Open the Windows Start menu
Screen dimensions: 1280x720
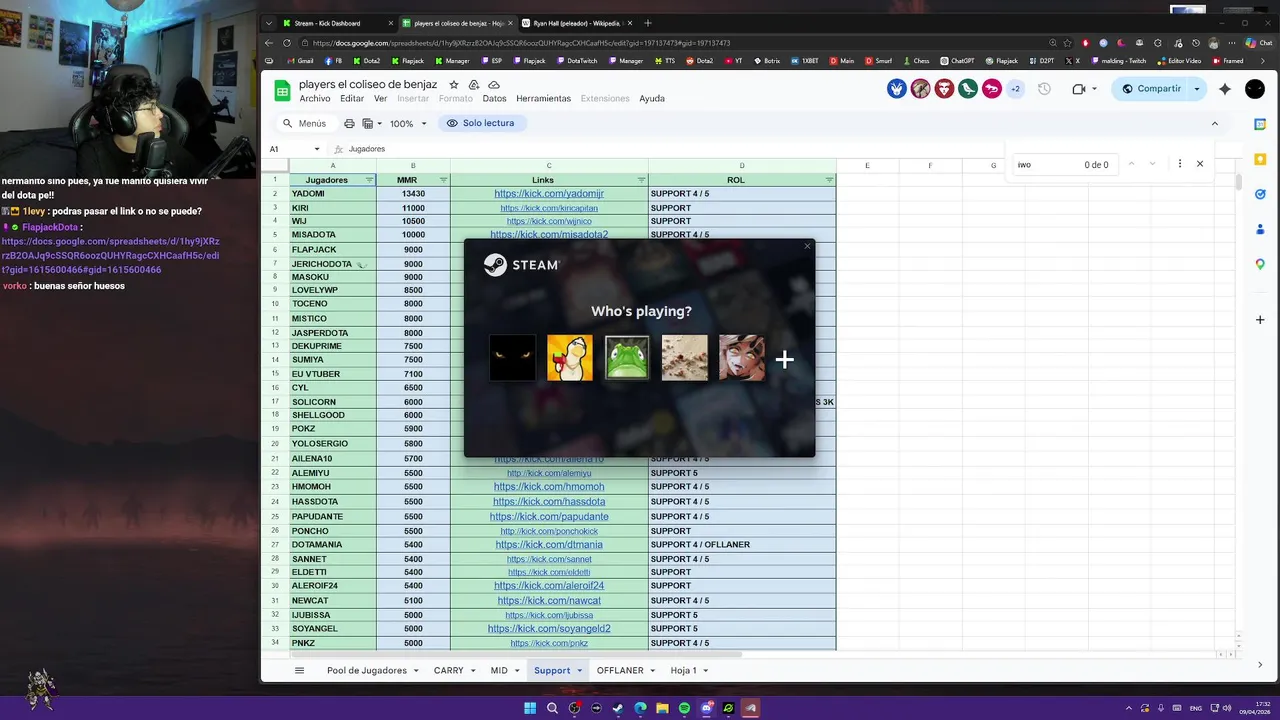(x=530, y=708)
